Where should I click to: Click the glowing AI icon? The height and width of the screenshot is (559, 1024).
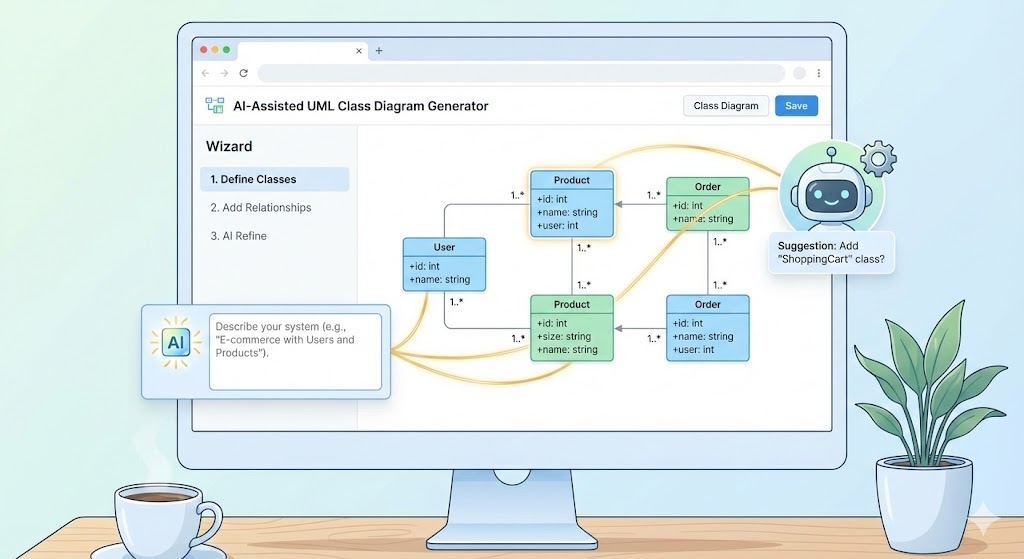175,343
